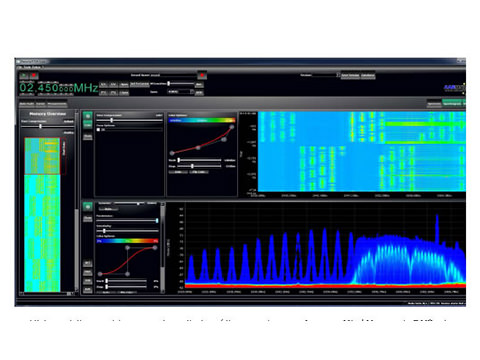Click the button right of the top-right dropdown

click(350, 76)
